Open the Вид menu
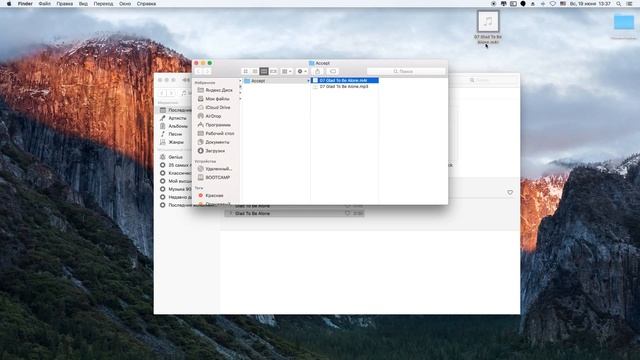Image resolution: width=640 pixels, height=360 pixels. [83, 4]
